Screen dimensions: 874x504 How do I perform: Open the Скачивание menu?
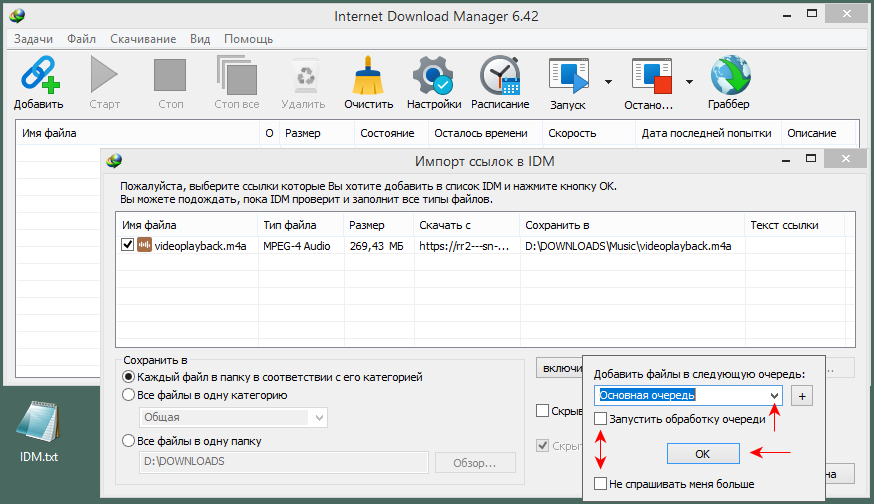pos(141,39)
